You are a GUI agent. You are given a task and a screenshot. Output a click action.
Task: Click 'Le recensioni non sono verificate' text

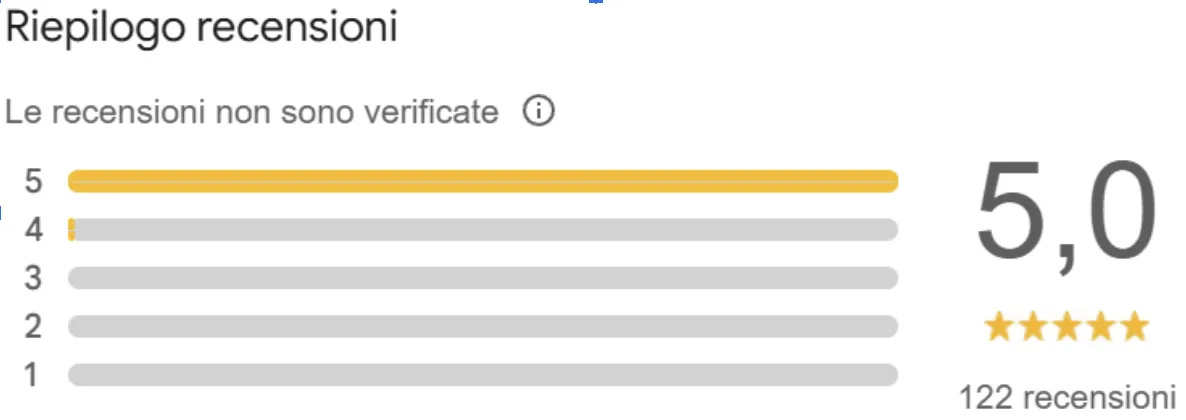click(251, 113)
